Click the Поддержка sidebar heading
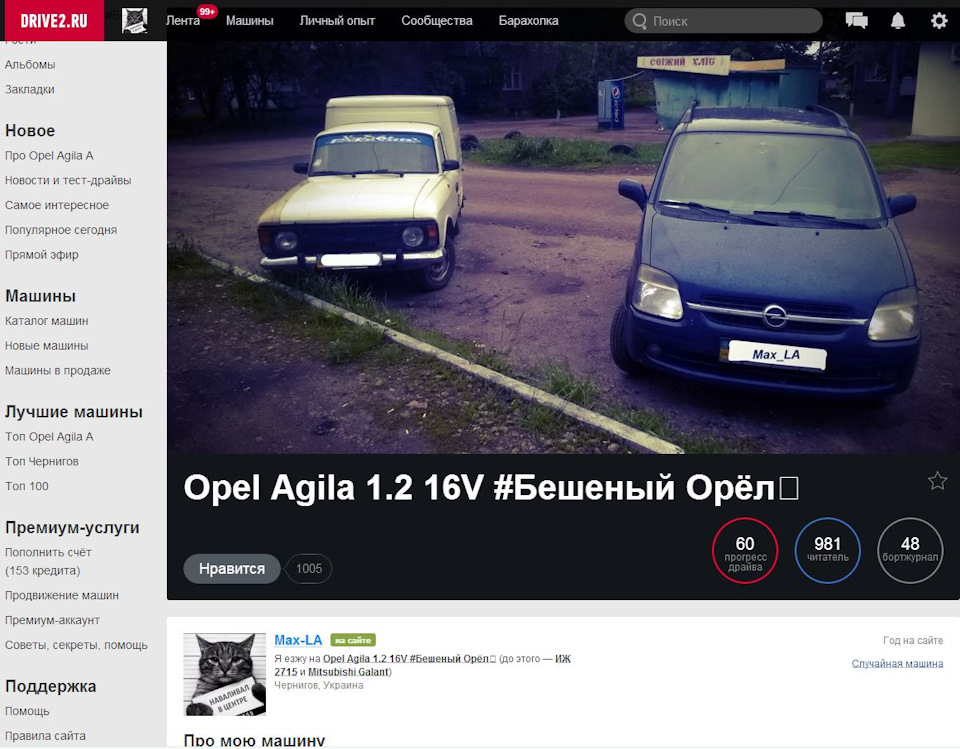This screenshot has height=749, width=960. (x=50, y=686)
